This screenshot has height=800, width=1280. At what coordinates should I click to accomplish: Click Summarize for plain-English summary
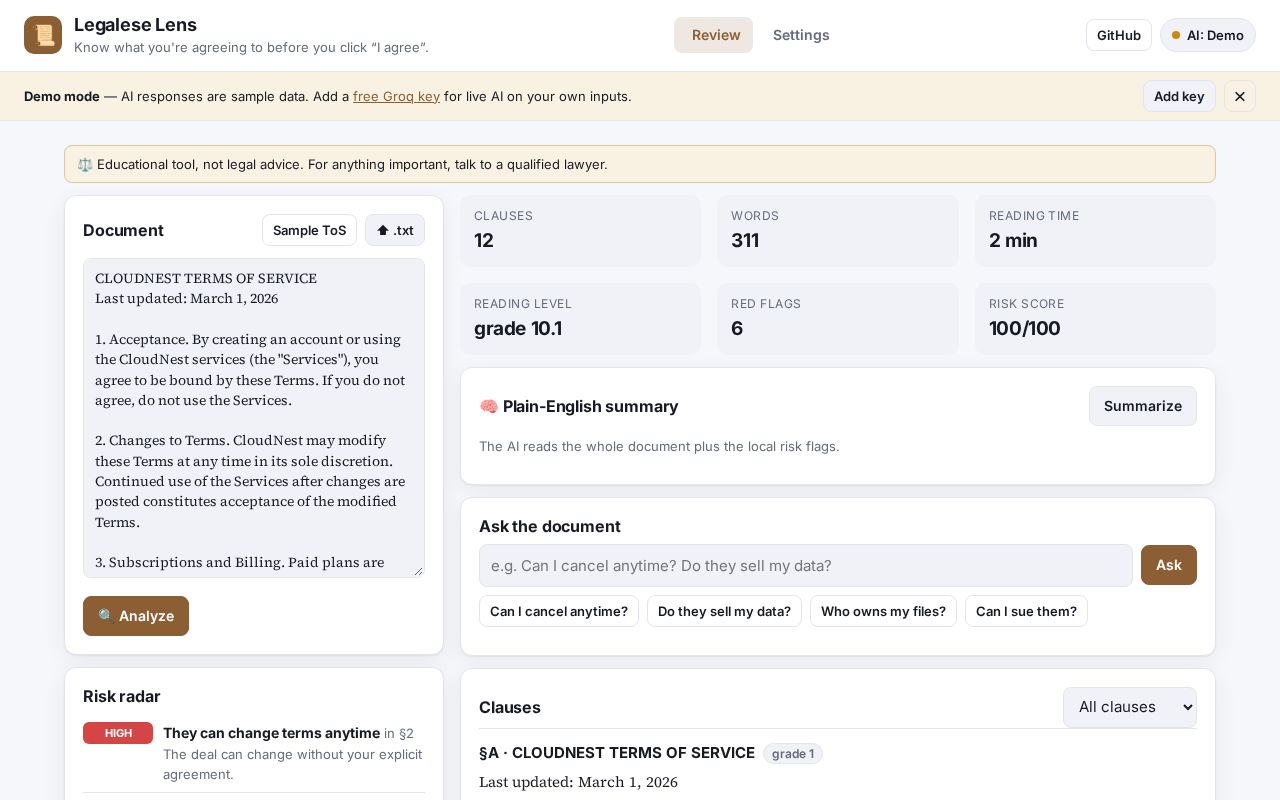pyautogui.click(x=1143, y=406)
